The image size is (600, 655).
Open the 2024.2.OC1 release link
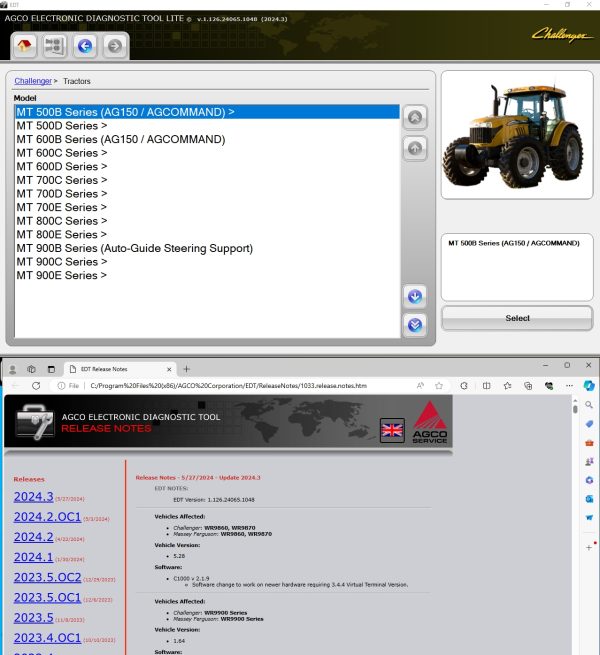[47, 517]
